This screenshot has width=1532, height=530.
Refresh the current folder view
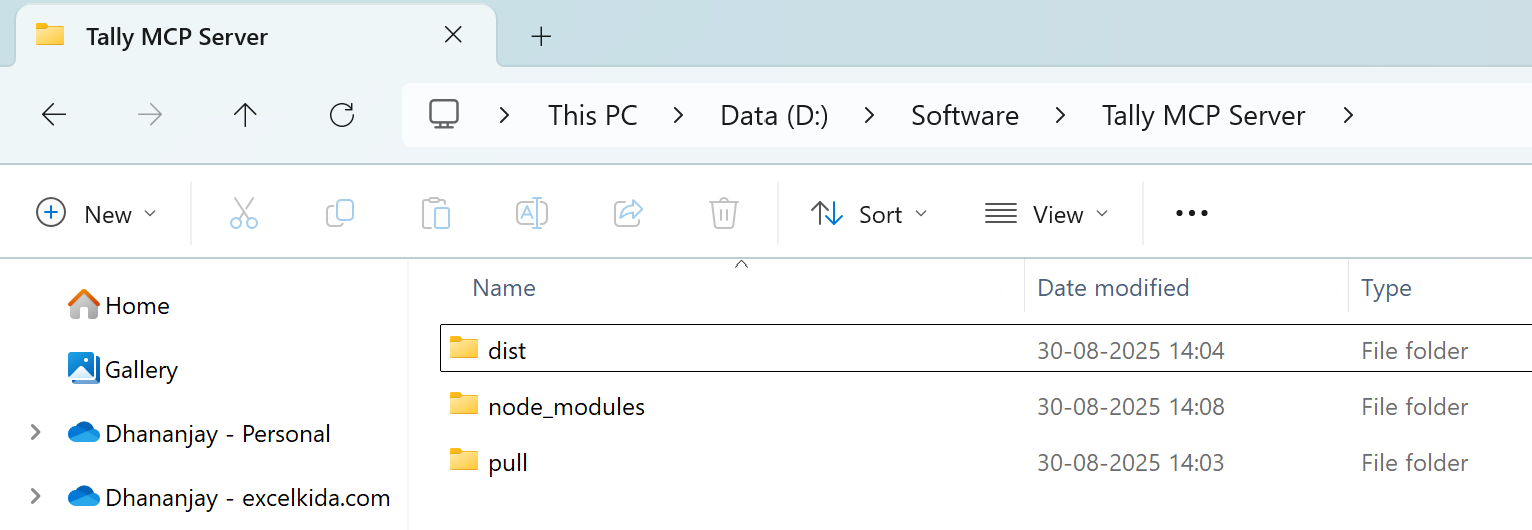[342, 115]
